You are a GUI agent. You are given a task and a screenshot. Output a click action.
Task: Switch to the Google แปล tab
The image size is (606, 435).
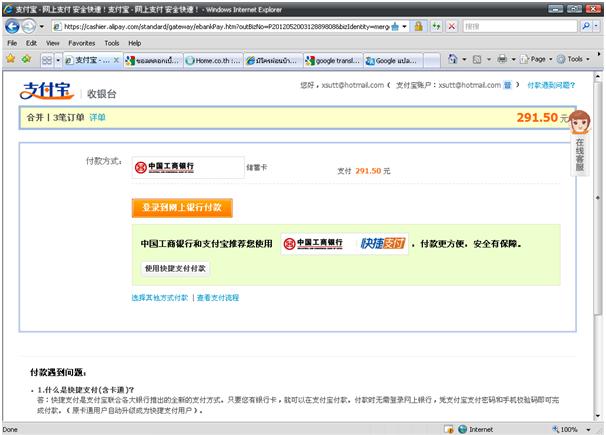coord(393,61)
